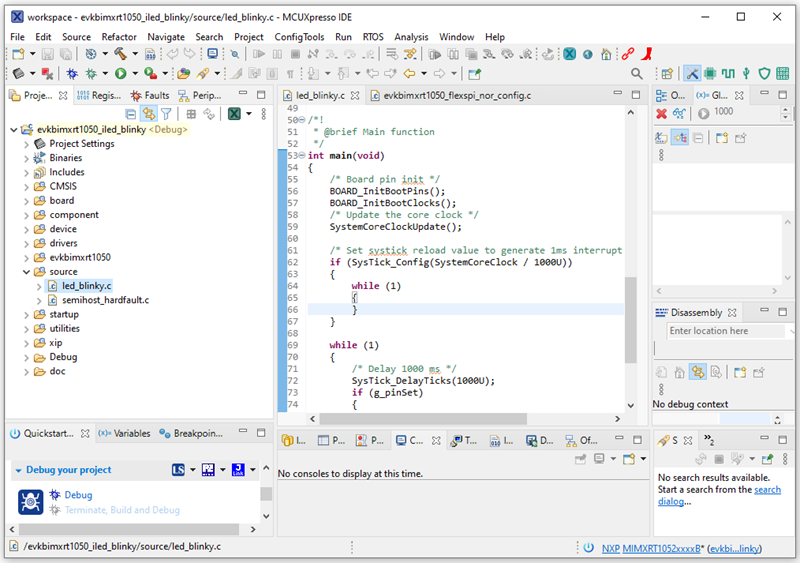
Task: Open the dropdown arrow next to Run button
Action: point(135,74)
